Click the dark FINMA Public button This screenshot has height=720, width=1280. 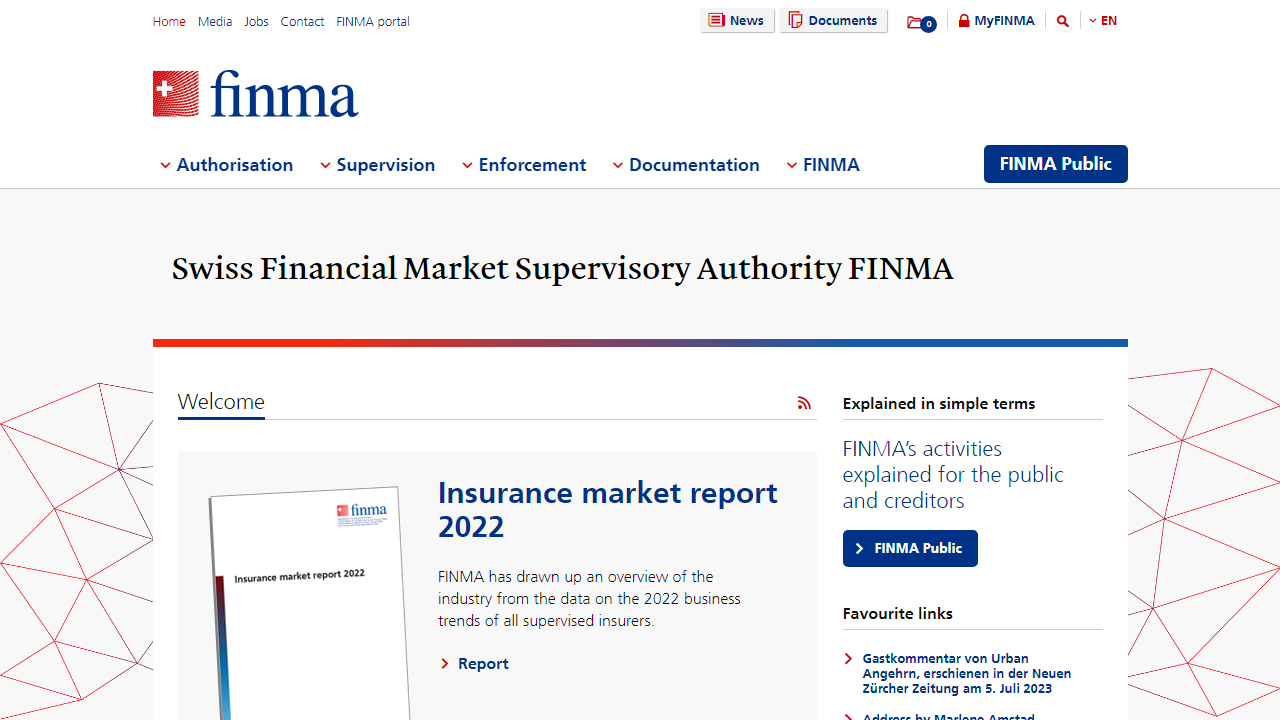pos(1055,163)
